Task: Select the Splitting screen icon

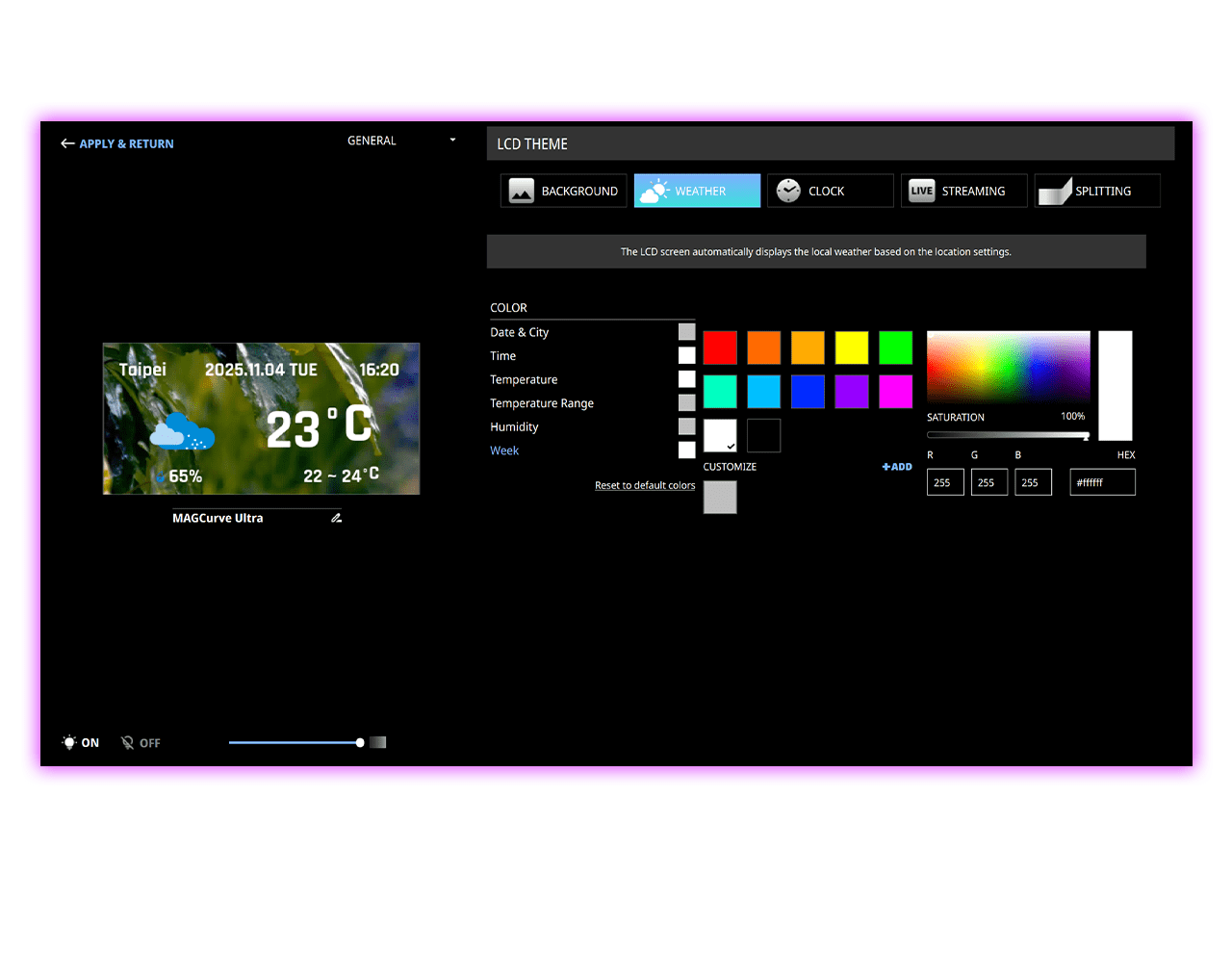Action: tap(1055, 191)
